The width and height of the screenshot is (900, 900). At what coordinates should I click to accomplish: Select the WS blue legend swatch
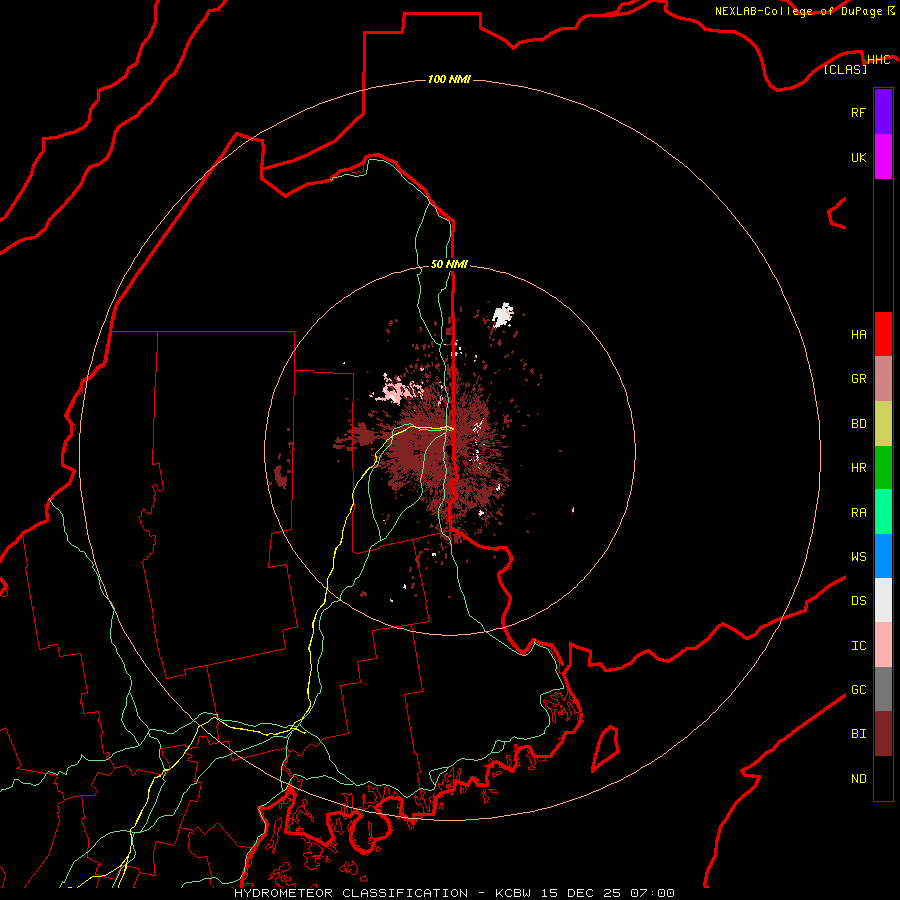click(x=883, y=556)
